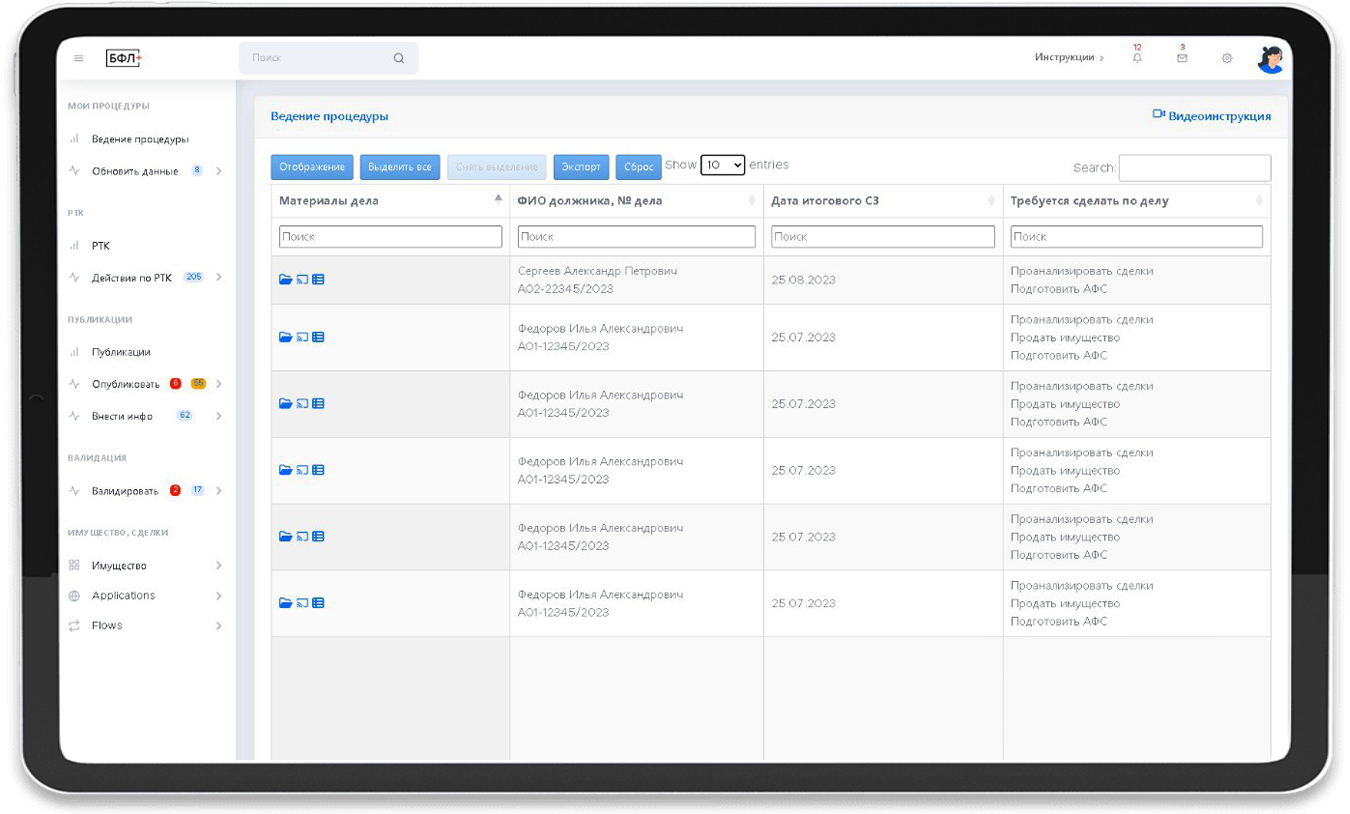Viewport: 1350px width, 814px height.
Task: Click the table Search input field
Action: pyautogui.click(x=1195, y=168)
